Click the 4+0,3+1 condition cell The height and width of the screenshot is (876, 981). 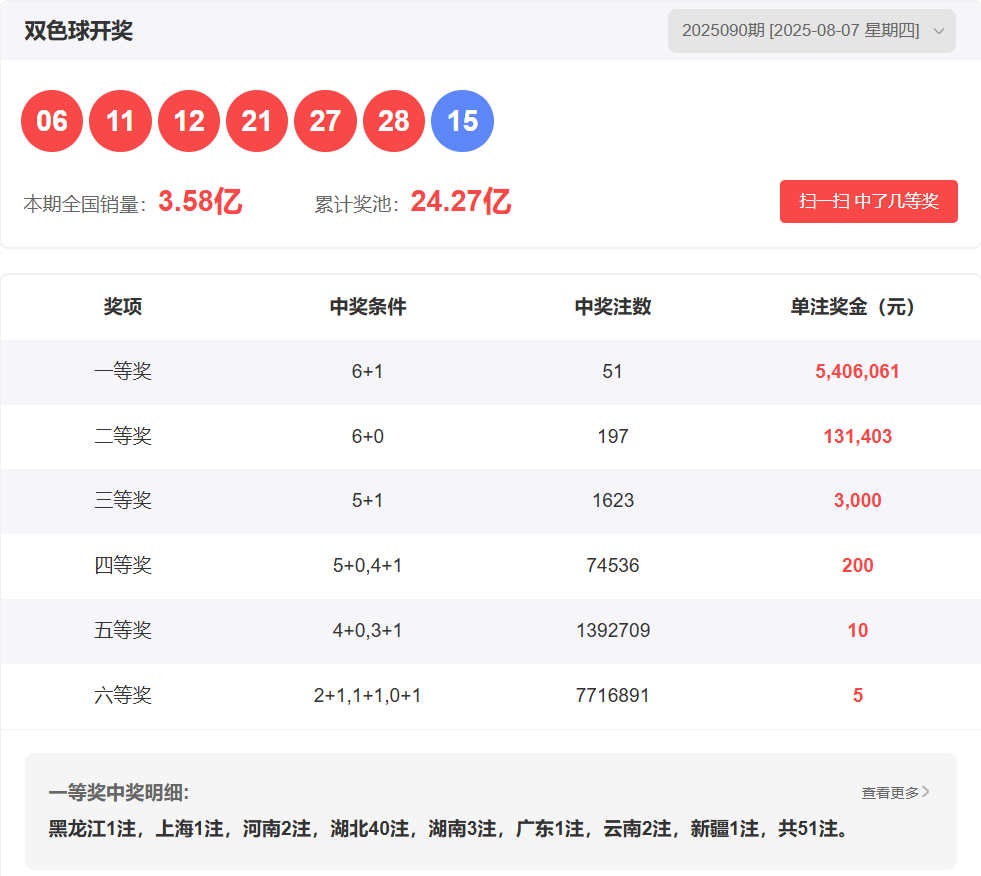coord(367,630)
